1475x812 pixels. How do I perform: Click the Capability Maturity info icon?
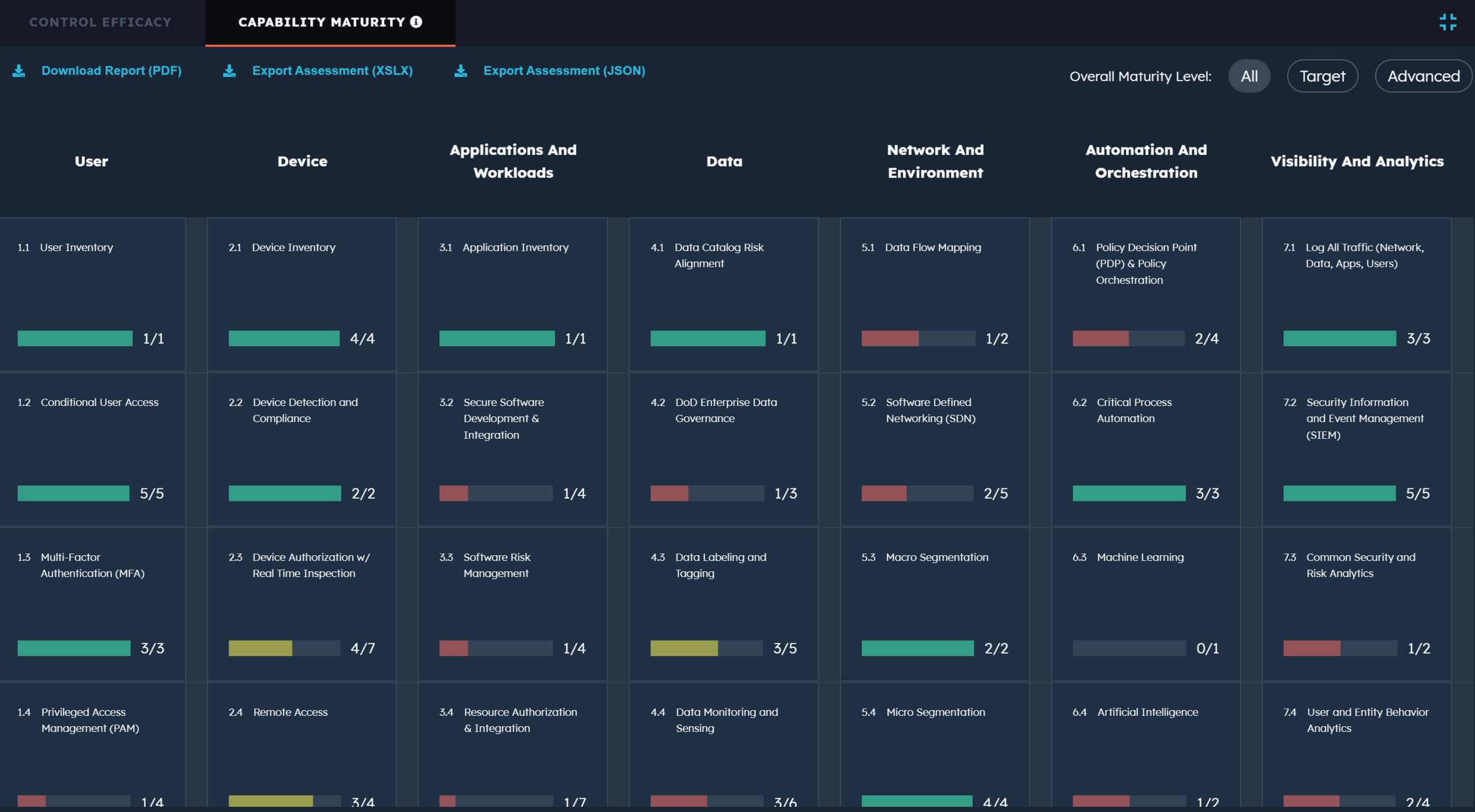coord(416,22)
